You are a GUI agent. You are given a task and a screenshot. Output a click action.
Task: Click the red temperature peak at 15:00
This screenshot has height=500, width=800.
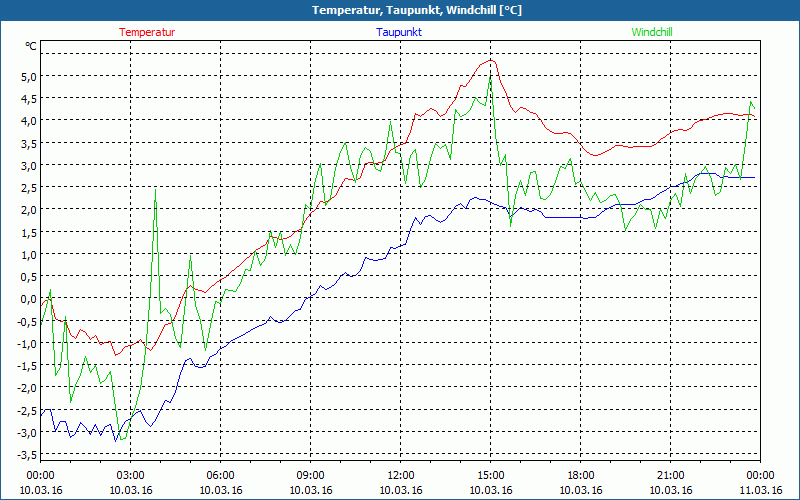pos(491,60)
